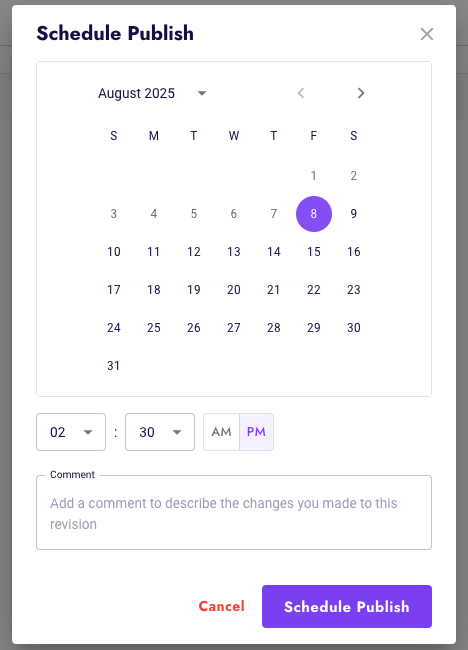Pick August 9 on the calendar
The height and width of the screenshot is (650, 468).
tap(354, 214)
